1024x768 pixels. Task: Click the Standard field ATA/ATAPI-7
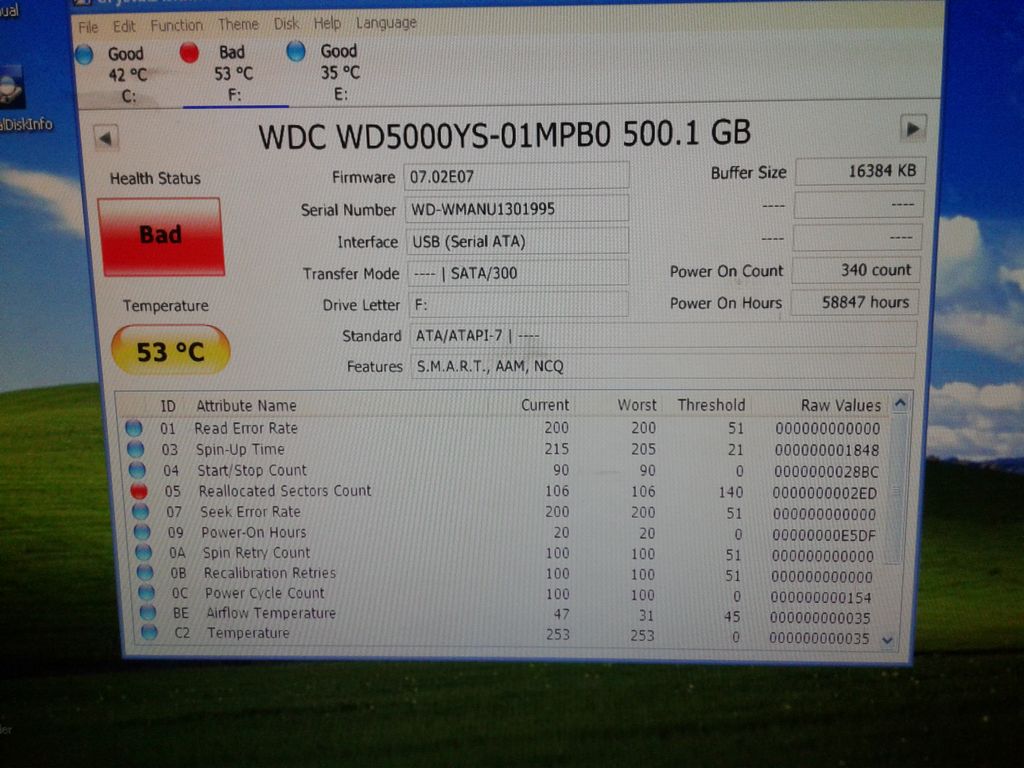(x=663, y=335)
